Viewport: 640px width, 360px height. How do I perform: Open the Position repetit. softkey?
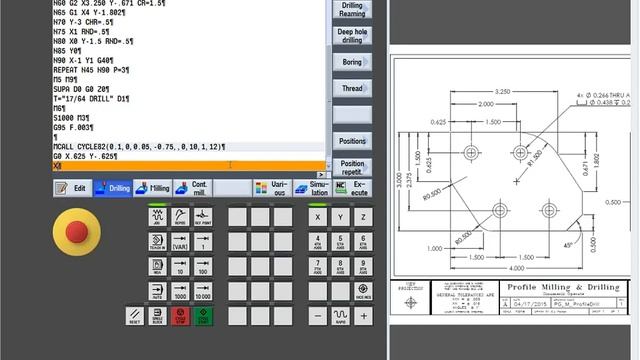[x=352, y=167]
